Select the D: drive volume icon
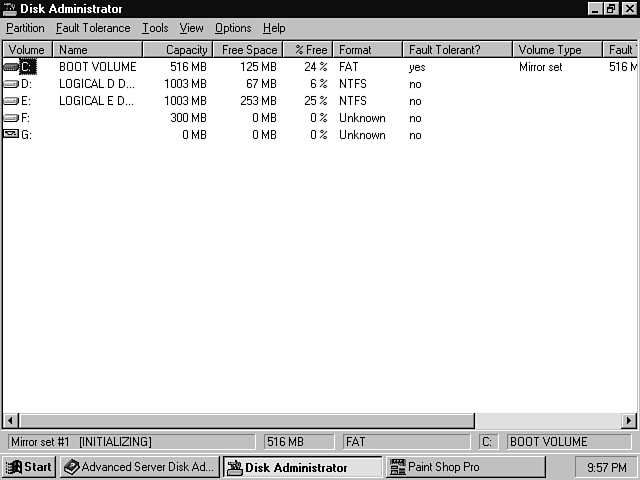Screen dimensions: 640x480 [x=11, y=84]
